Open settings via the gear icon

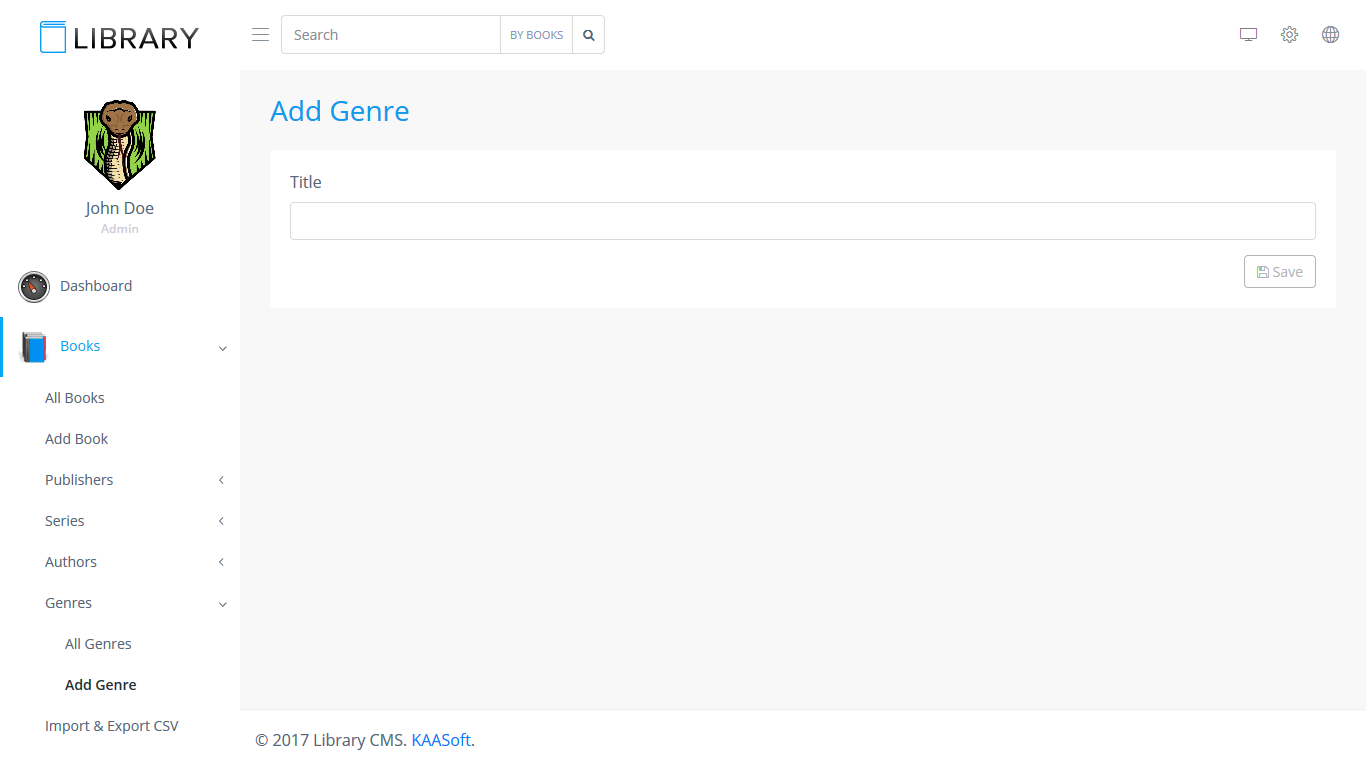1289,35
